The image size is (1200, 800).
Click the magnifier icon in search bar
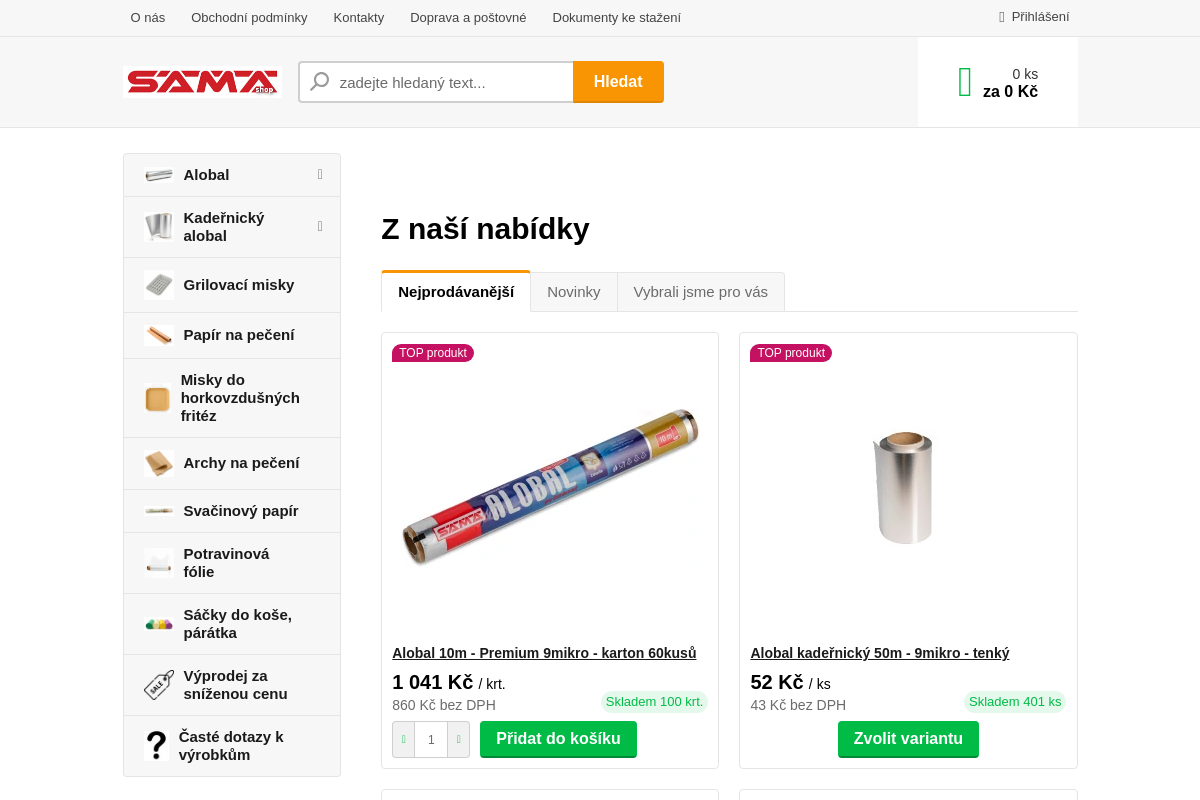pyautogui.click(x=319, y=81)
